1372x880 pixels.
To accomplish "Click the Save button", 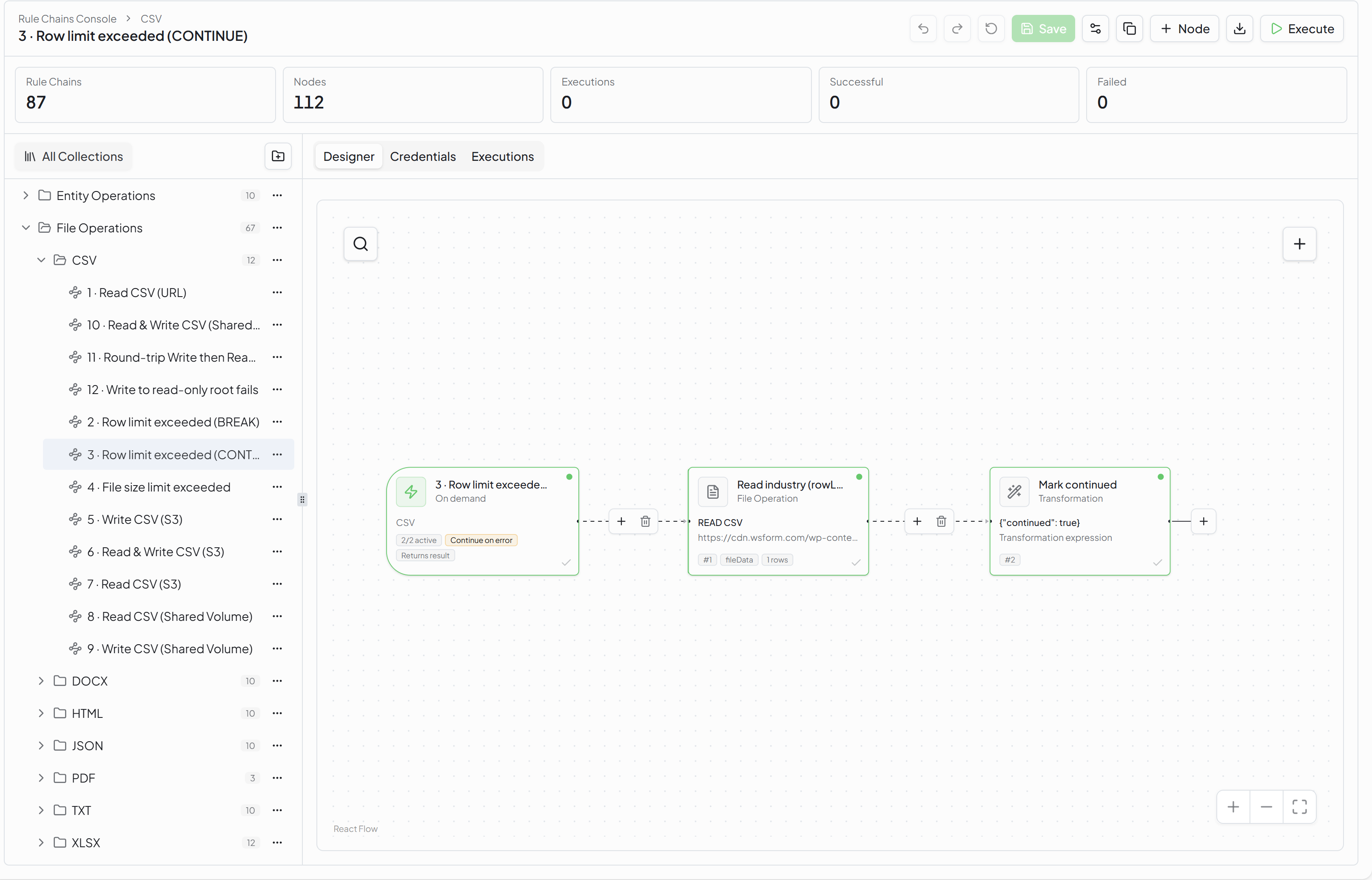I will coord(1043,29).
